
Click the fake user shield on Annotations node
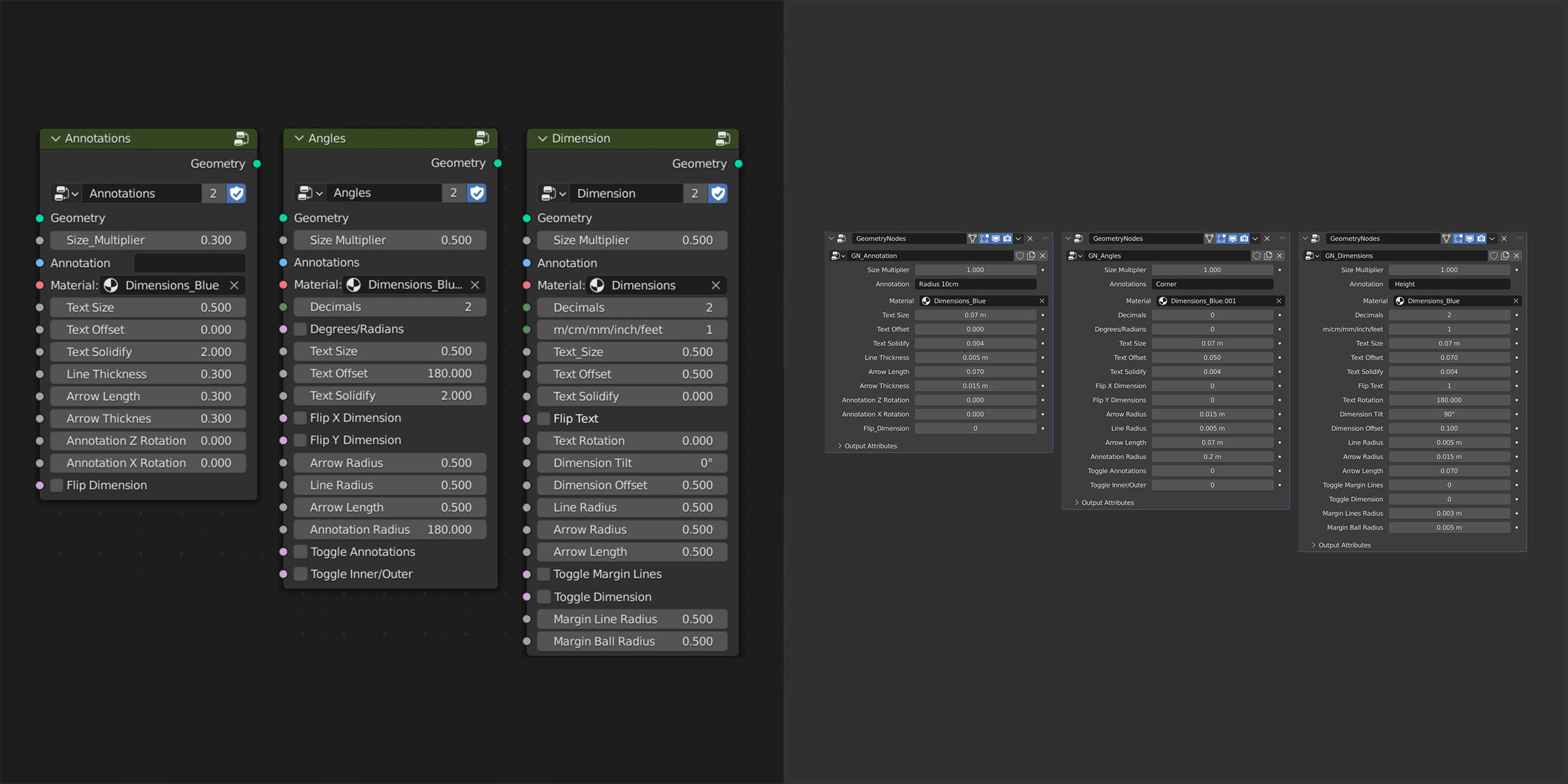237,193
